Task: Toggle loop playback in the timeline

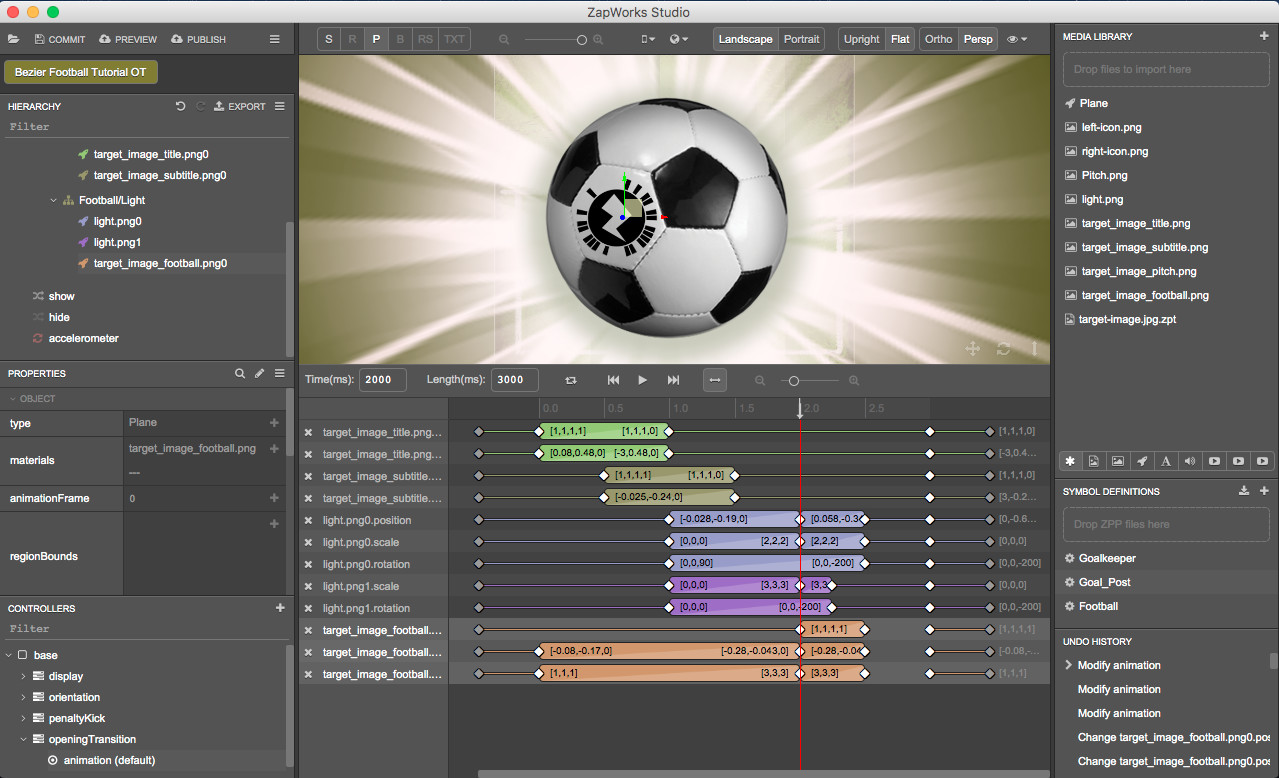Action: click(570, 380)
